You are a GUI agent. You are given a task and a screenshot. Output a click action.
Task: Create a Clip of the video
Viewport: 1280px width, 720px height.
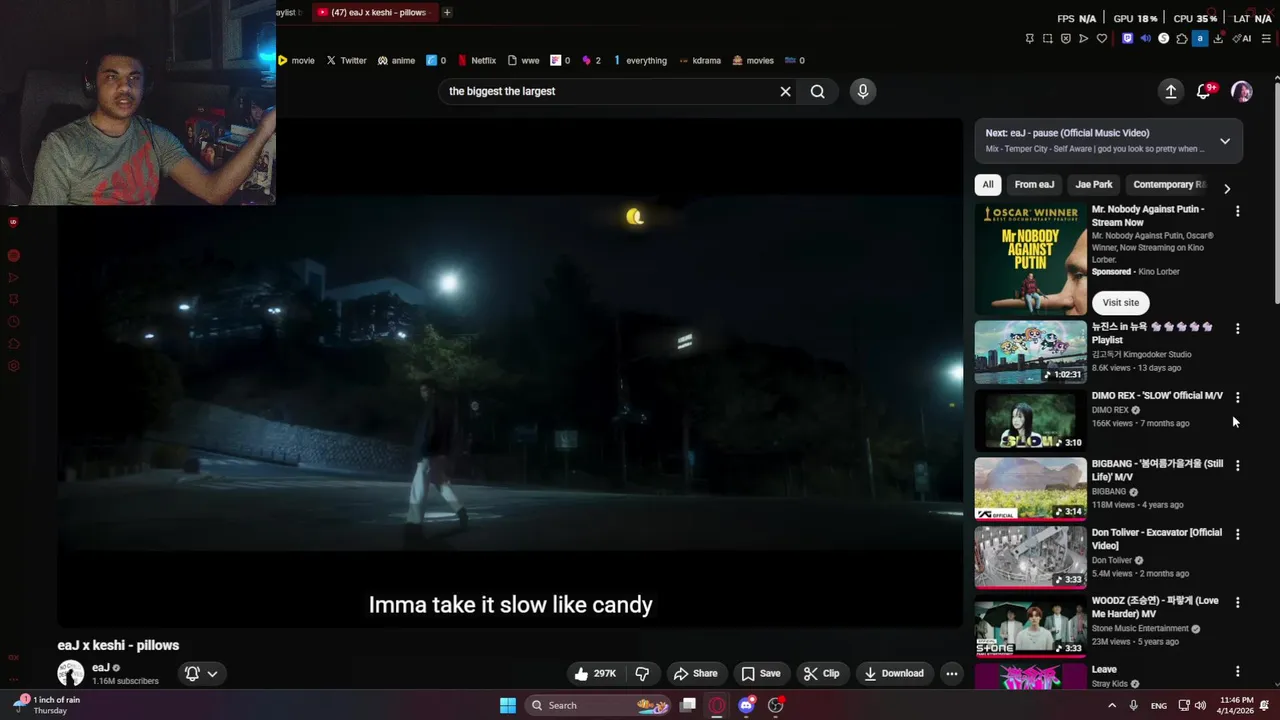point(821,674)
